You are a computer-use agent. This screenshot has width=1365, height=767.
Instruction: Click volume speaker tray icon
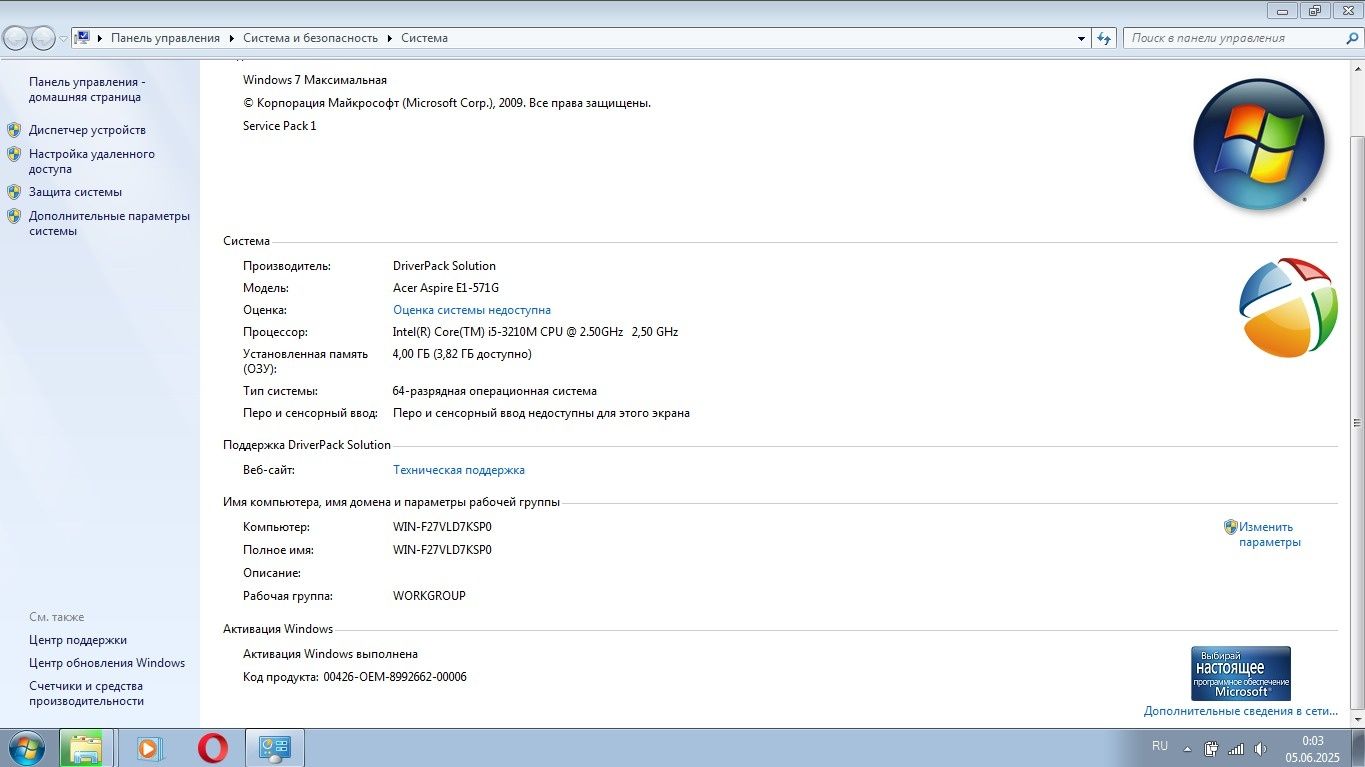pos(1260,748)
